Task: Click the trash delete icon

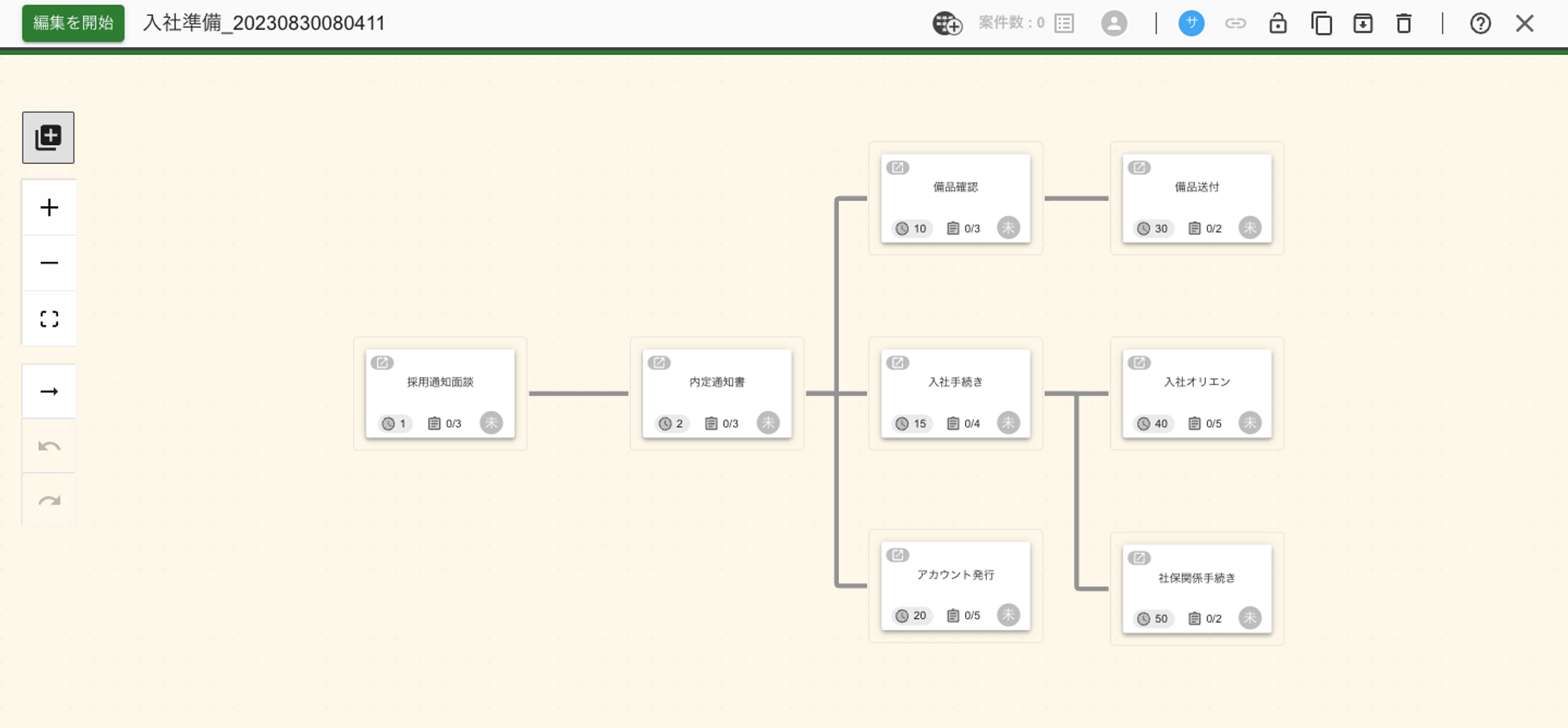Action: point(1404,24)
